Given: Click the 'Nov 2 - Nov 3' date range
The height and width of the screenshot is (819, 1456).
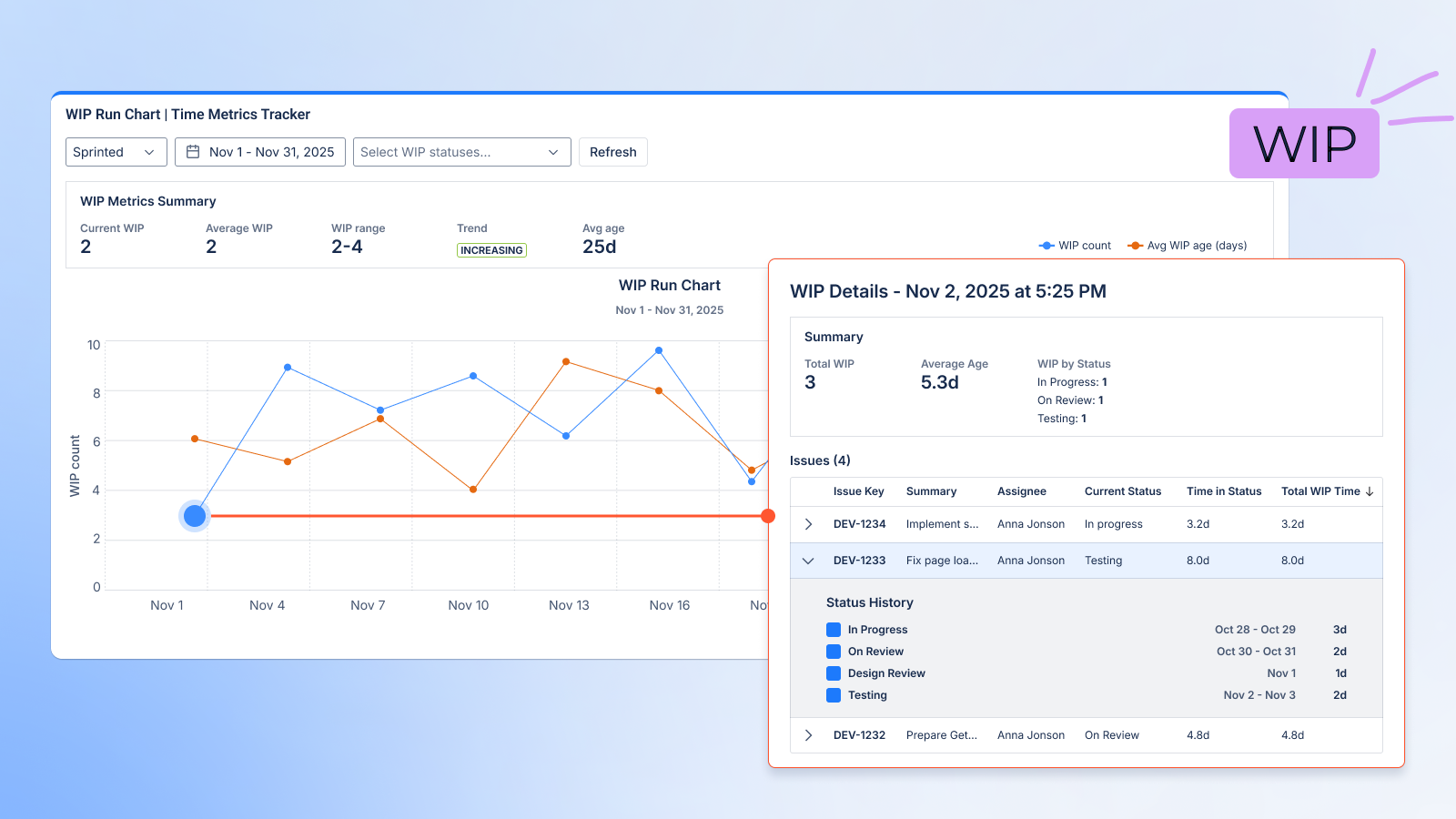Looking at the screenshot, I should pyautogui.click(x=1259, y=695).
